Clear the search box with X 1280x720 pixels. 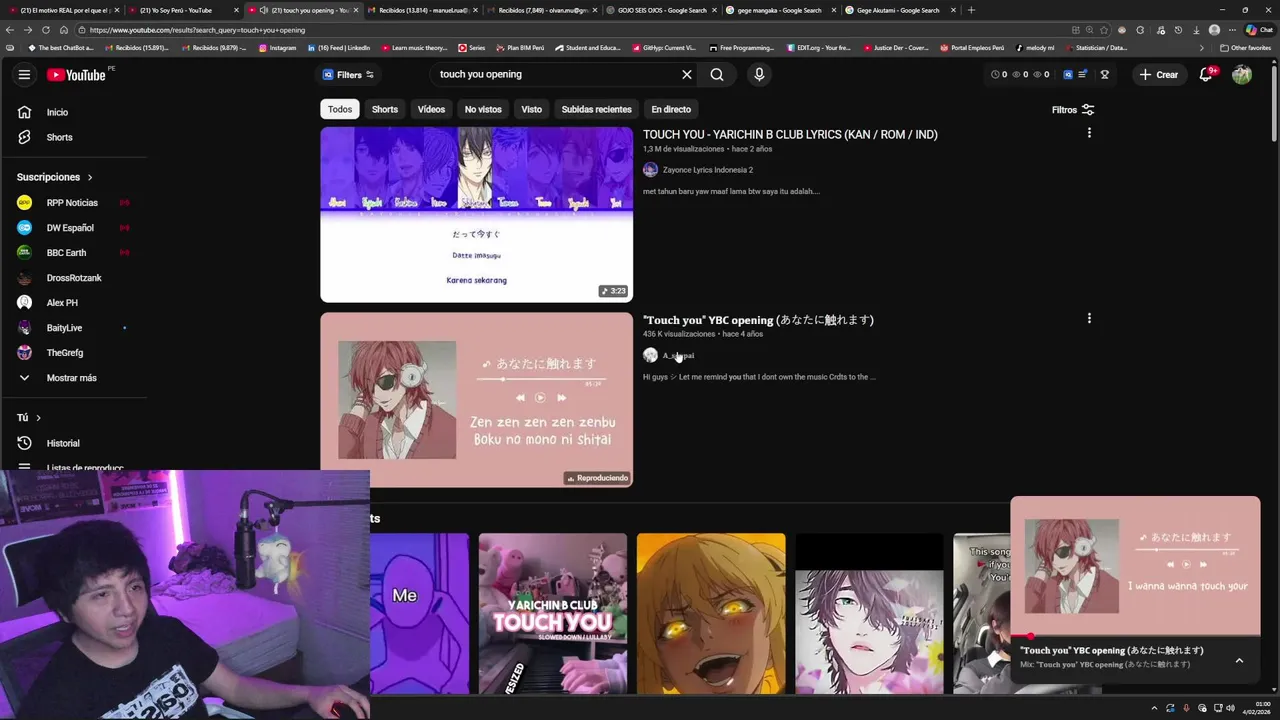click(687, 74)
